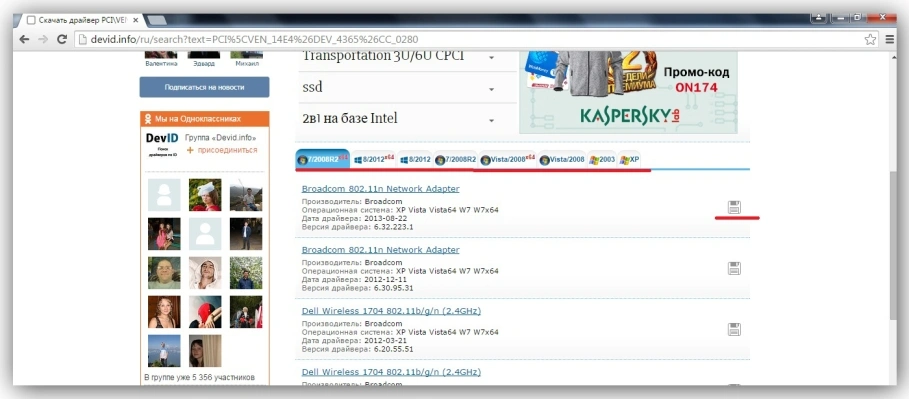This screenshot has width=909, height=399.
Task: Click the Kaspersky promo banner ad
Action: [628, 92]
